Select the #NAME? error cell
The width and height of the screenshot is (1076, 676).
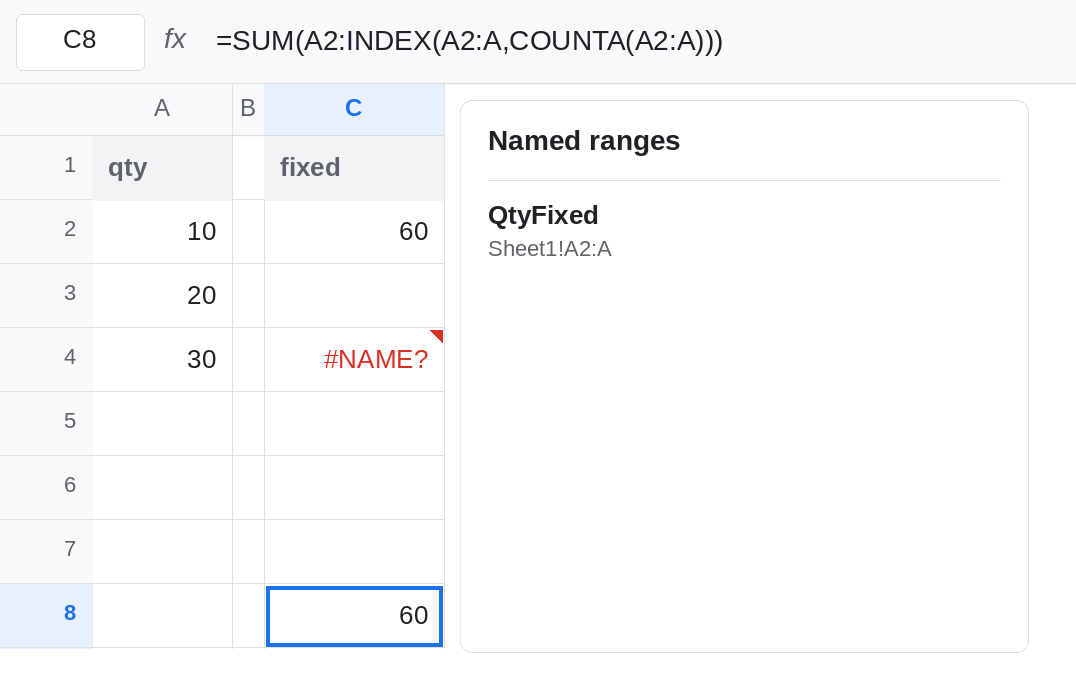coord(354,359)
